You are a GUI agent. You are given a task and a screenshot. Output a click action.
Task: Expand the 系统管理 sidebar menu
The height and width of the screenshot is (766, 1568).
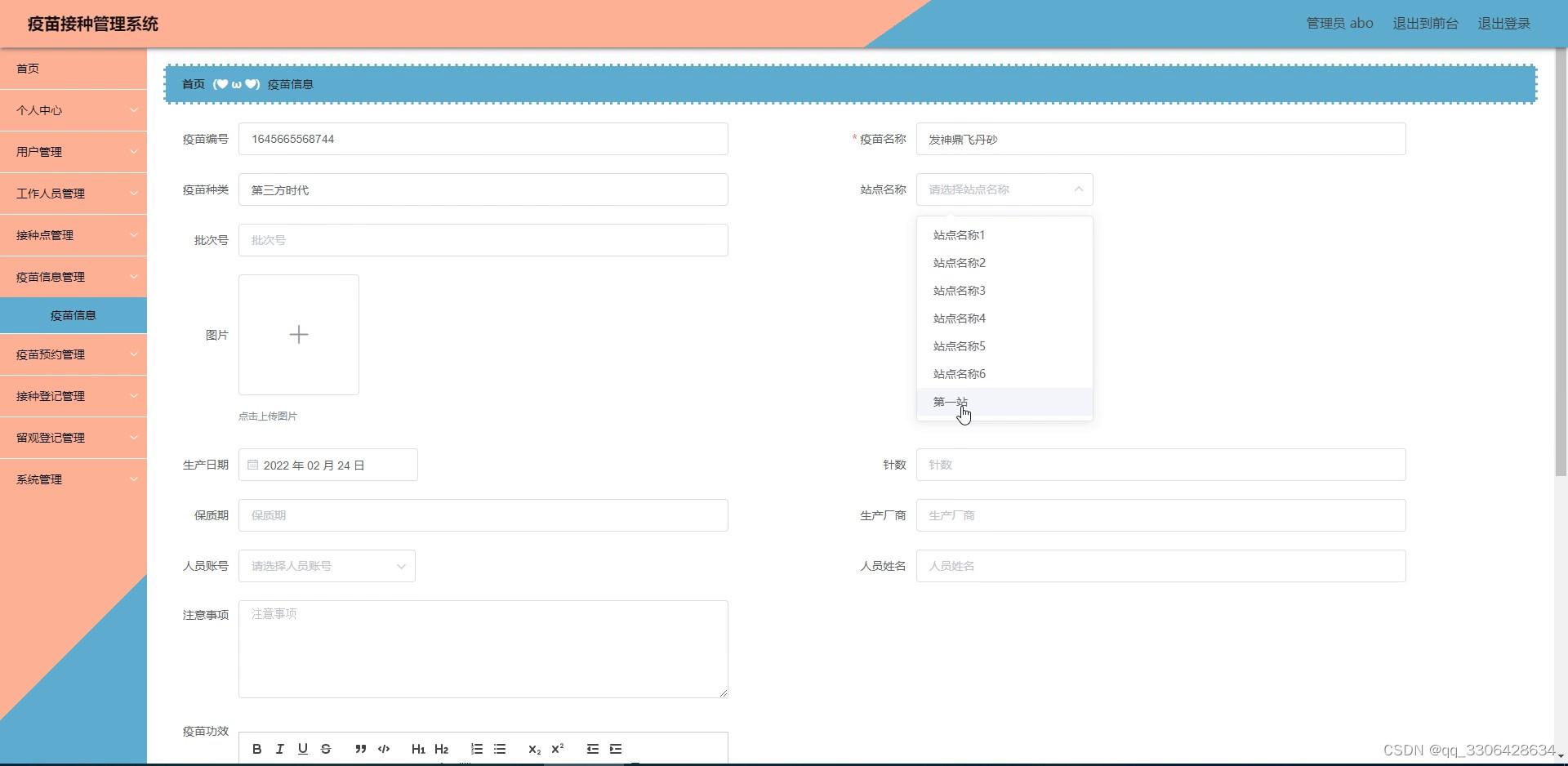(x=73, y=479)
